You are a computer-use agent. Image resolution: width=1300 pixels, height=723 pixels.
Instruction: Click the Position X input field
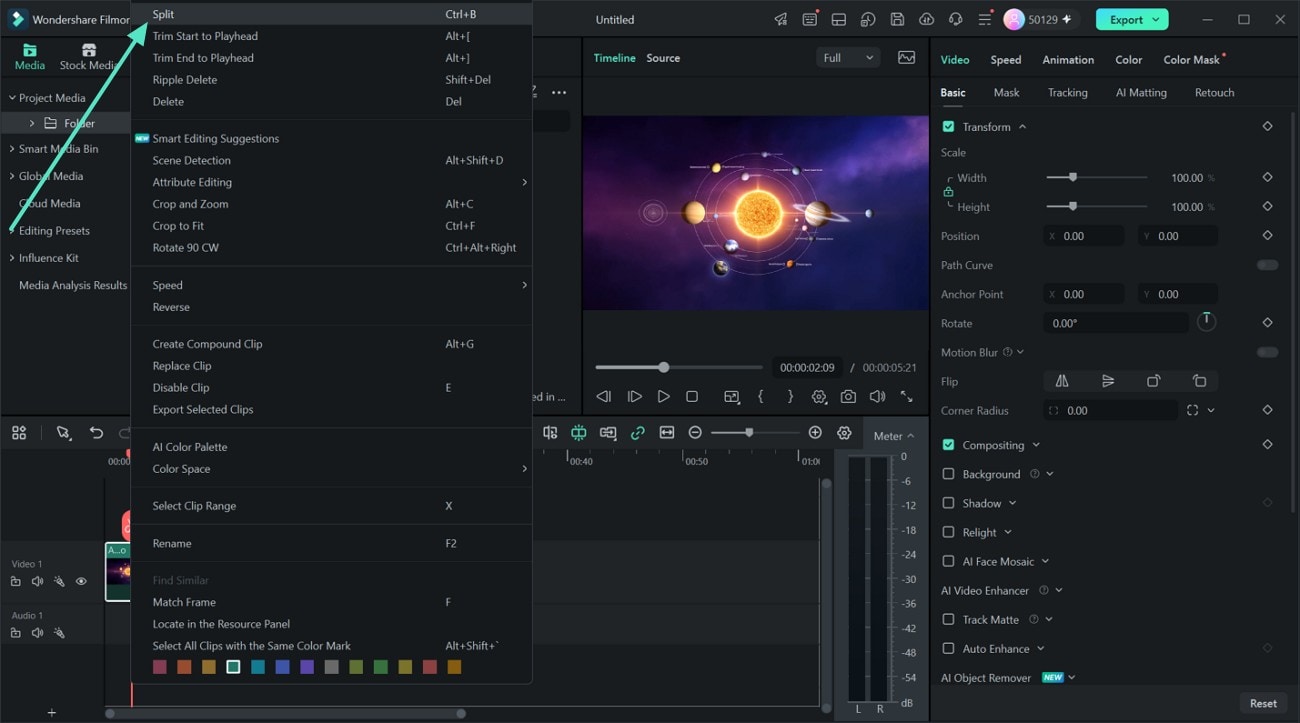[1084, 236]
